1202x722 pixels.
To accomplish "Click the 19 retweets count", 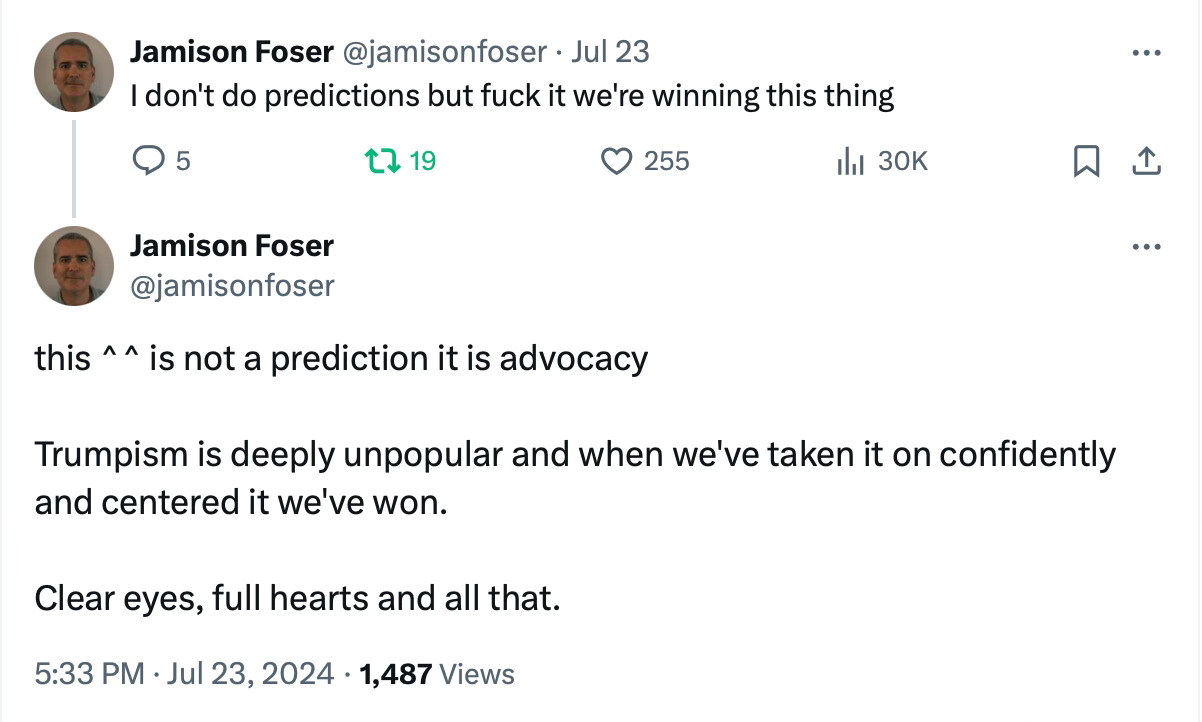I will click(x=423, y=160).
